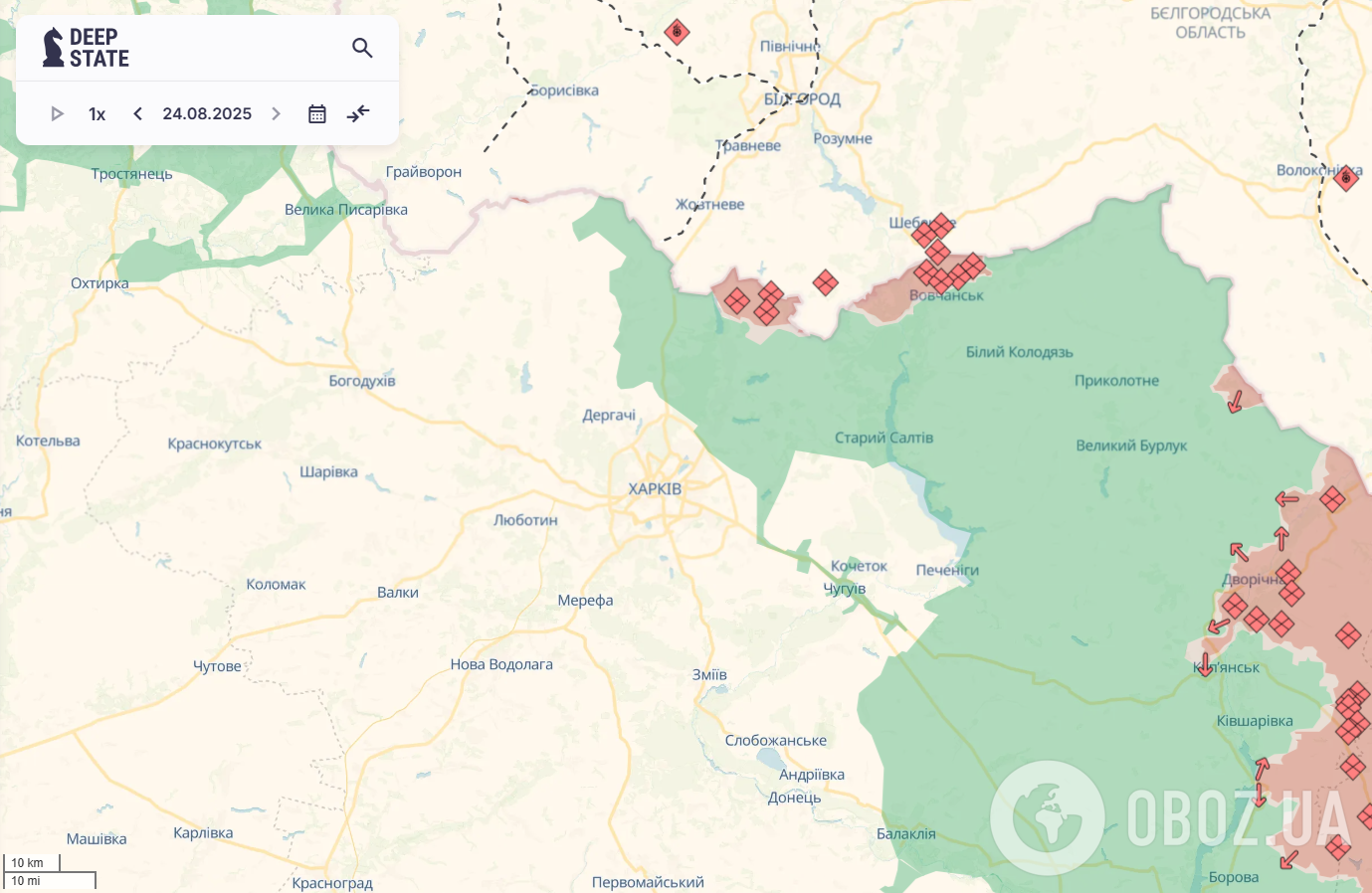This screenshot has width=1372, height=893.
Task: Click the compare maps arrows icon
Action: pyautogui.click(x=358, y=114)
